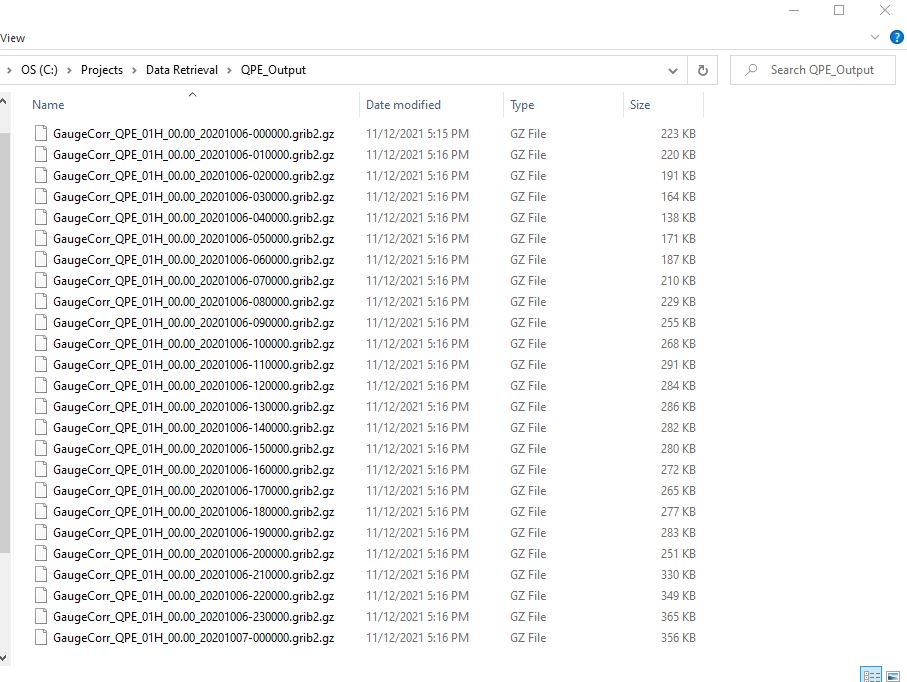Viewport: 907px width, 682px height.
Task: Select file name ending 20201006-230000.grib2.gz
Action: coord(194,617)
